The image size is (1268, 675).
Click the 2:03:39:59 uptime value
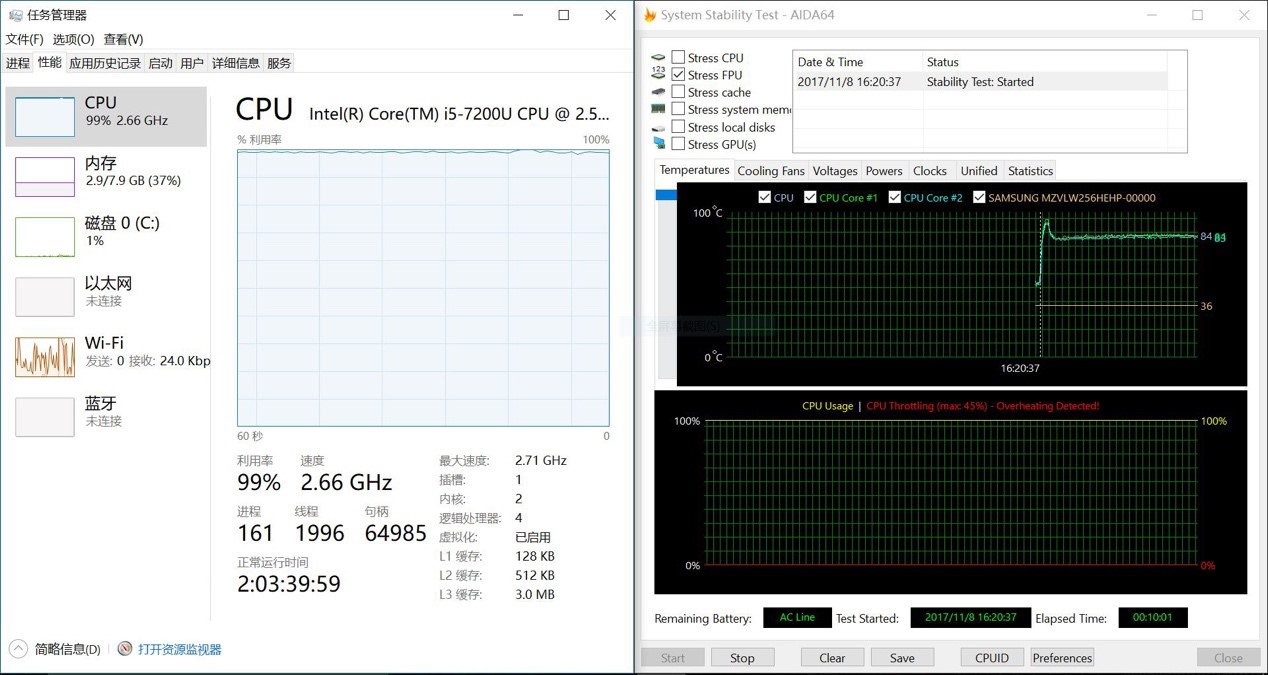pos(289,583)
